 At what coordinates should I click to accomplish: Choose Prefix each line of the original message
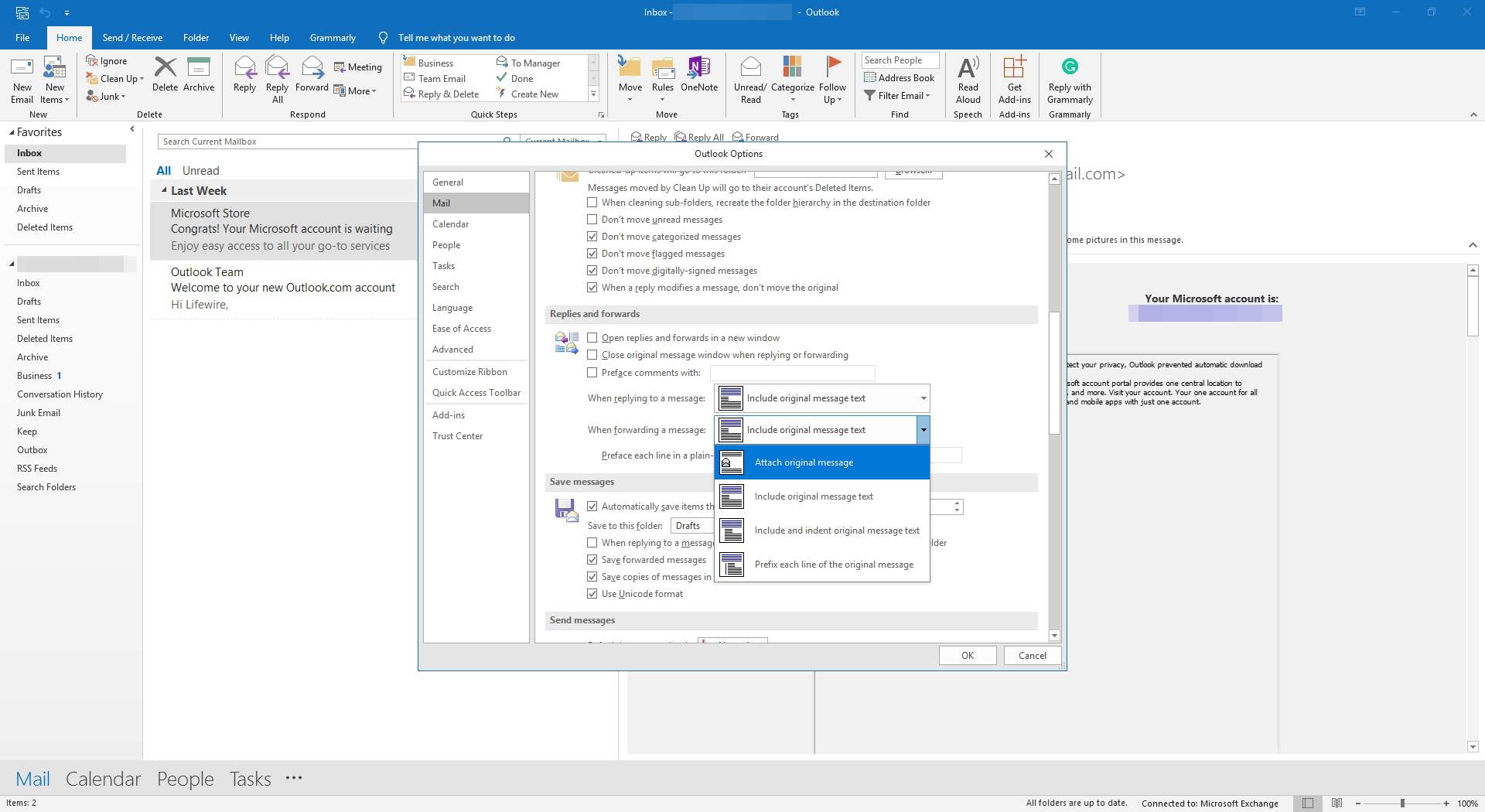[822, 565]
